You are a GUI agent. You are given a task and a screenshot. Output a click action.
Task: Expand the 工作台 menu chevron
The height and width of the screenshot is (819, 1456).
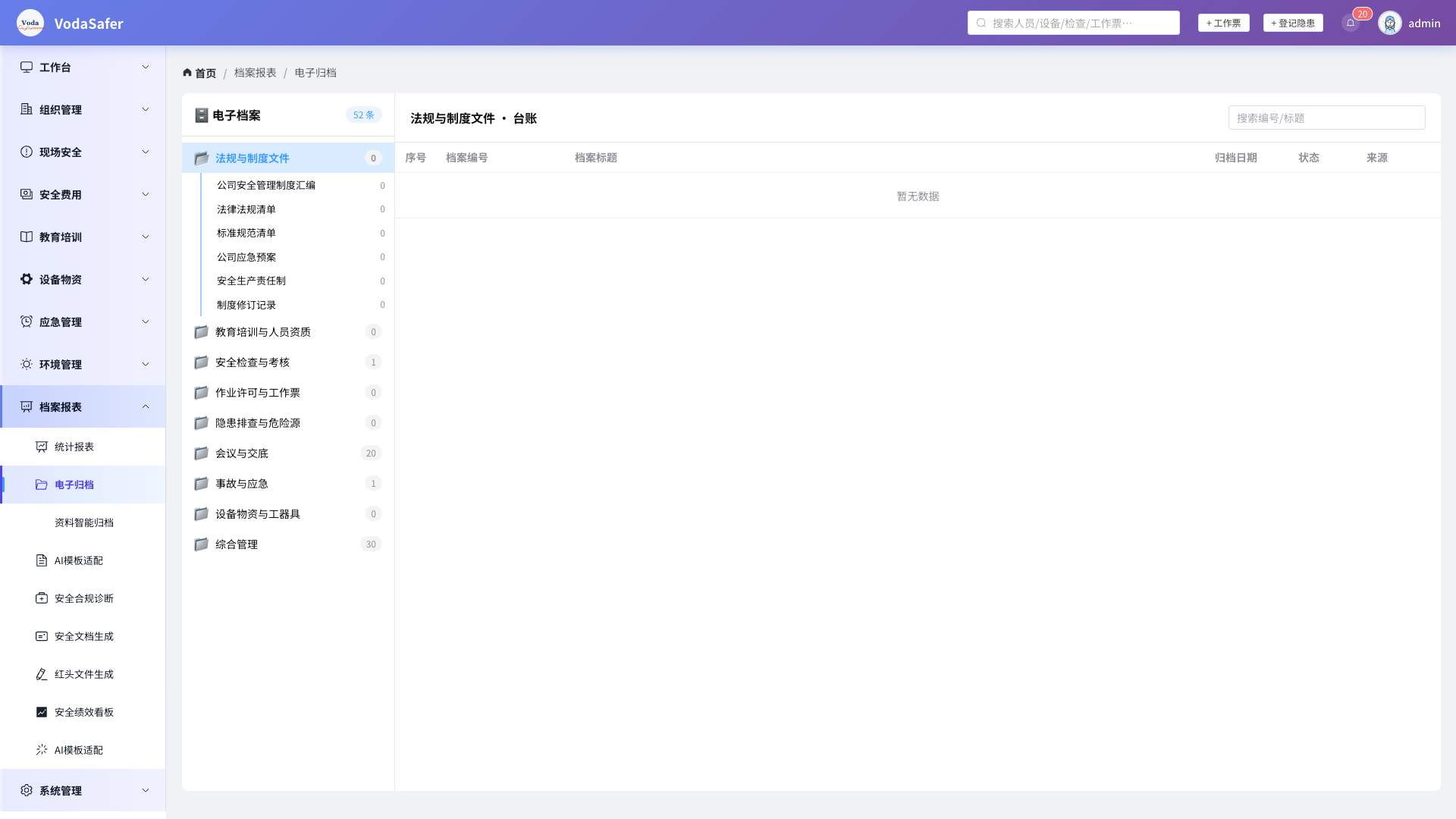(146, 67)
